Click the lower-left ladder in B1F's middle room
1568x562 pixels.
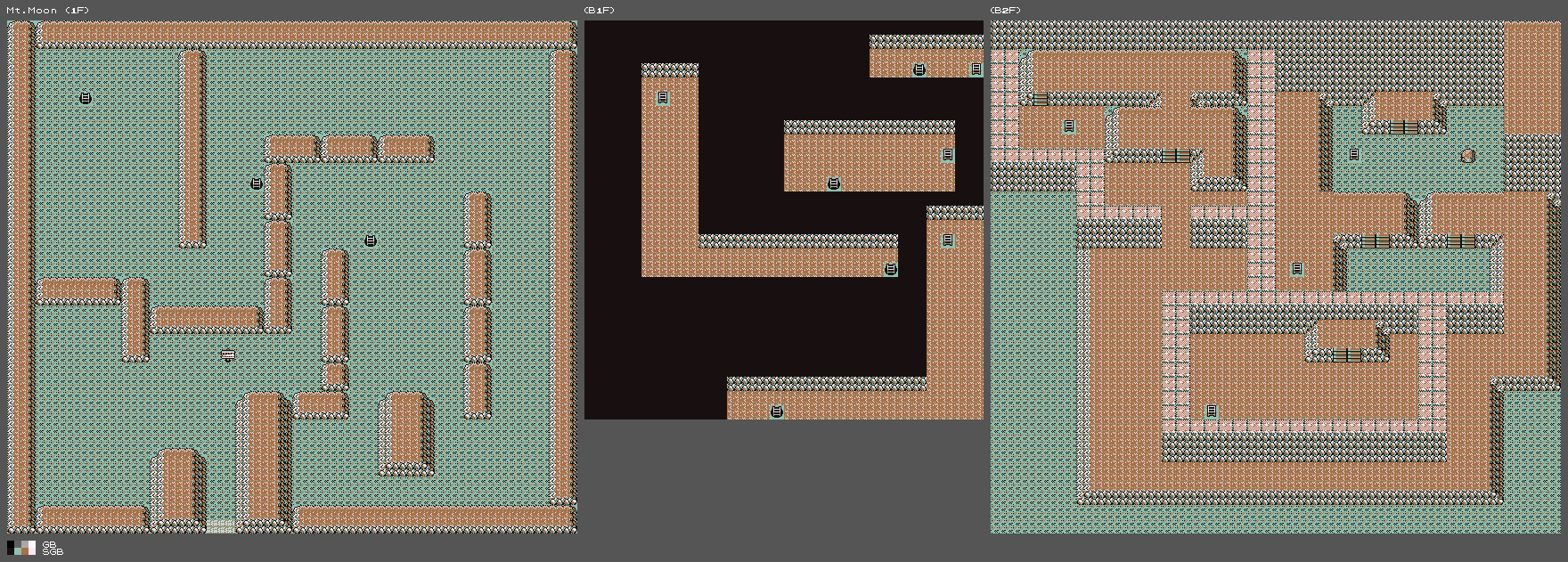pos(834,183)
